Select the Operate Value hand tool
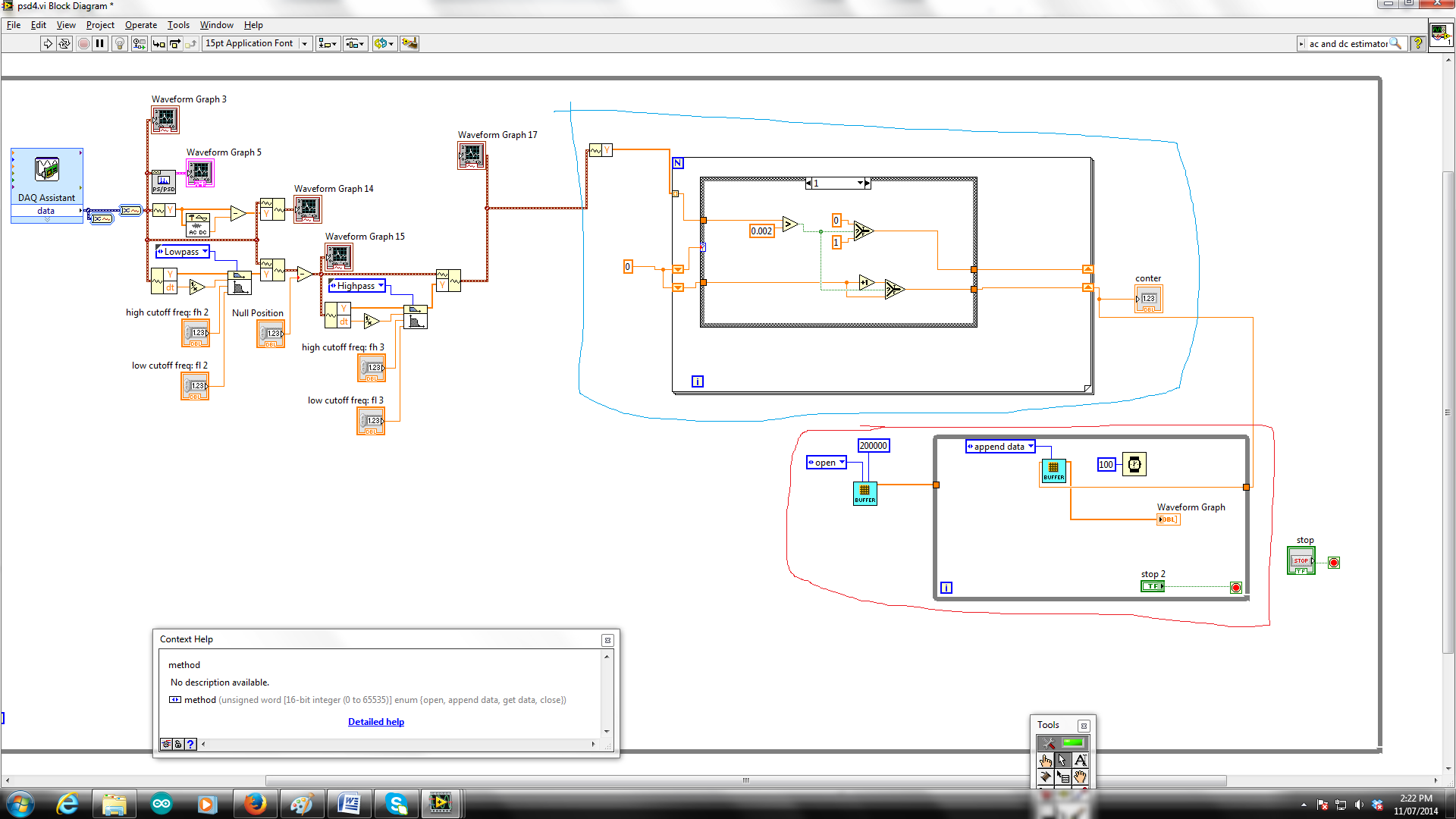 click(1046, 761)
